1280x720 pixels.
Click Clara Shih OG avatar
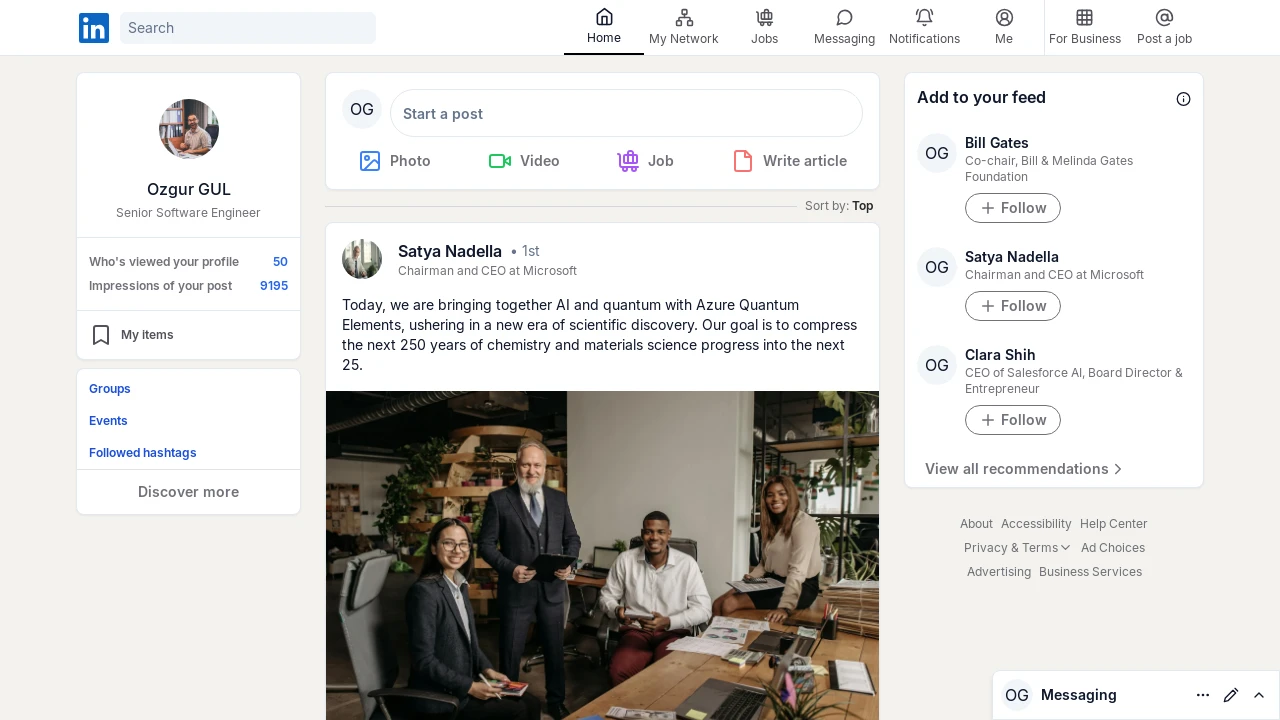(937, 365)
